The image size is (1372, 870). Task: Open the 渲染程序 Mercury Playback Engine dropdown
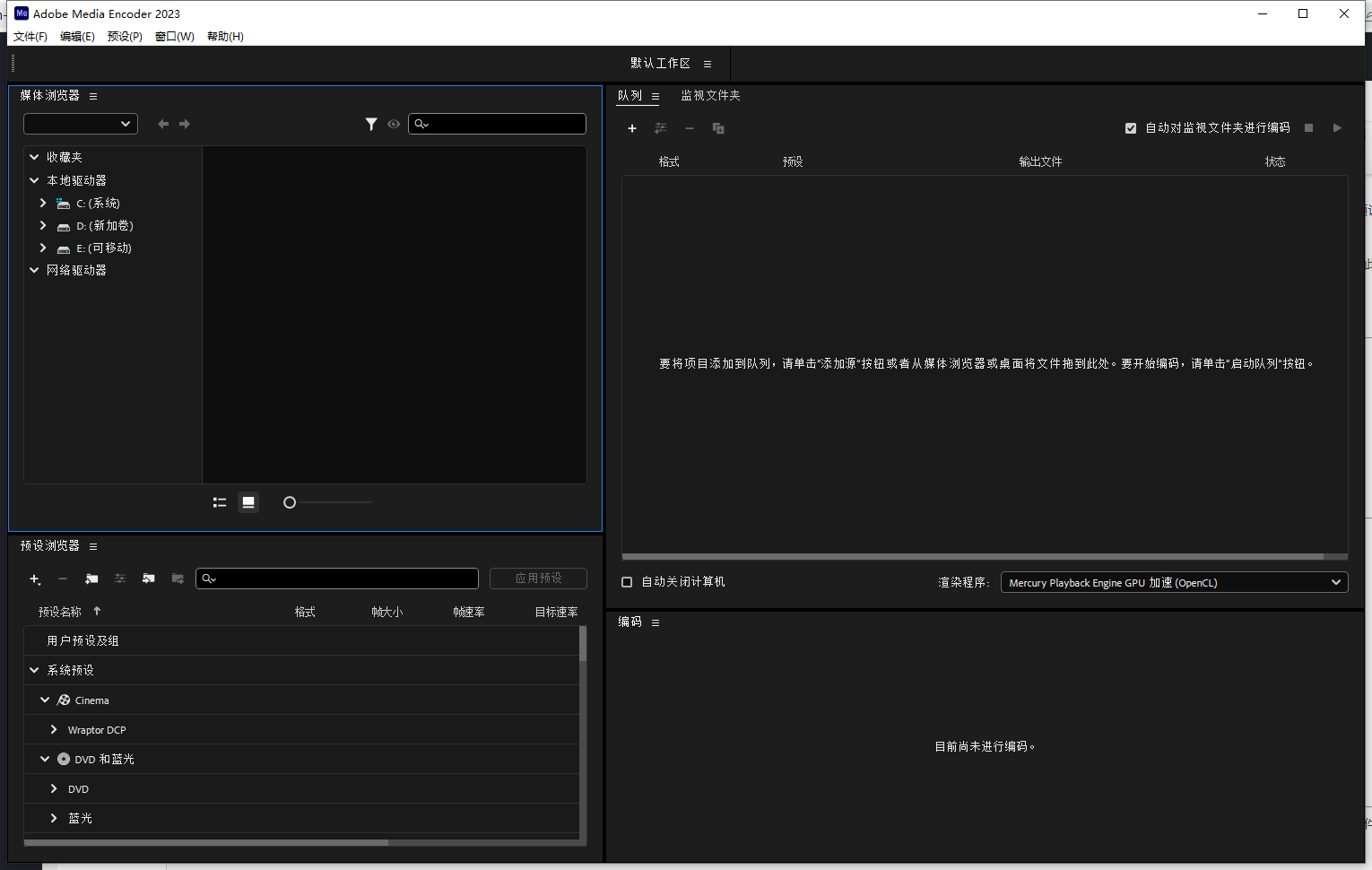1174,583
